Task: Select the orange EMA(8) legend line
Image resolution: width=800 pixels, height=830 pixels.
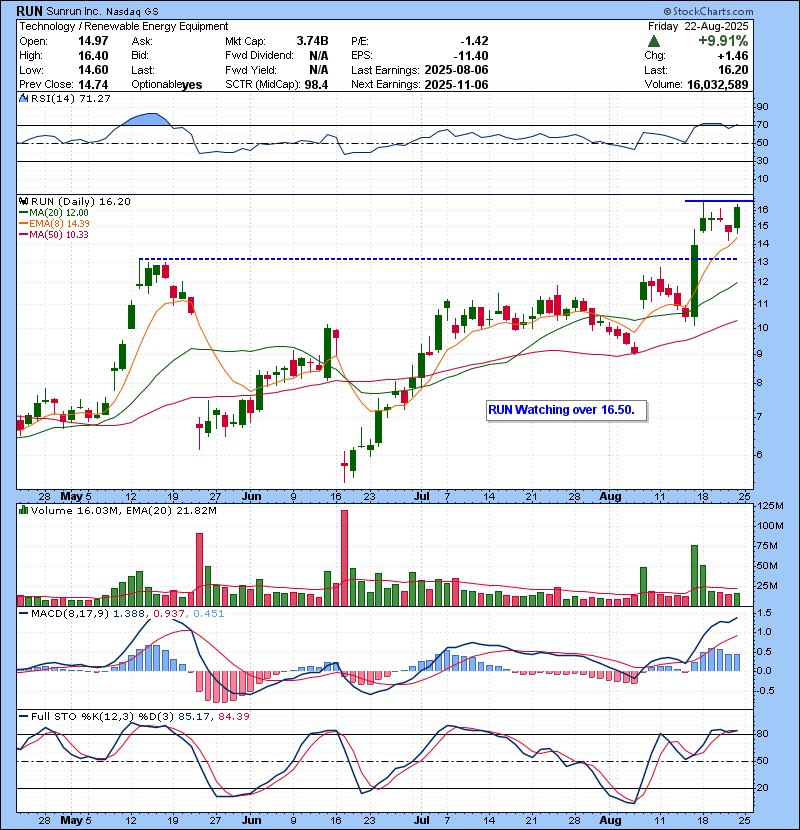Action: tap(23, 223)
